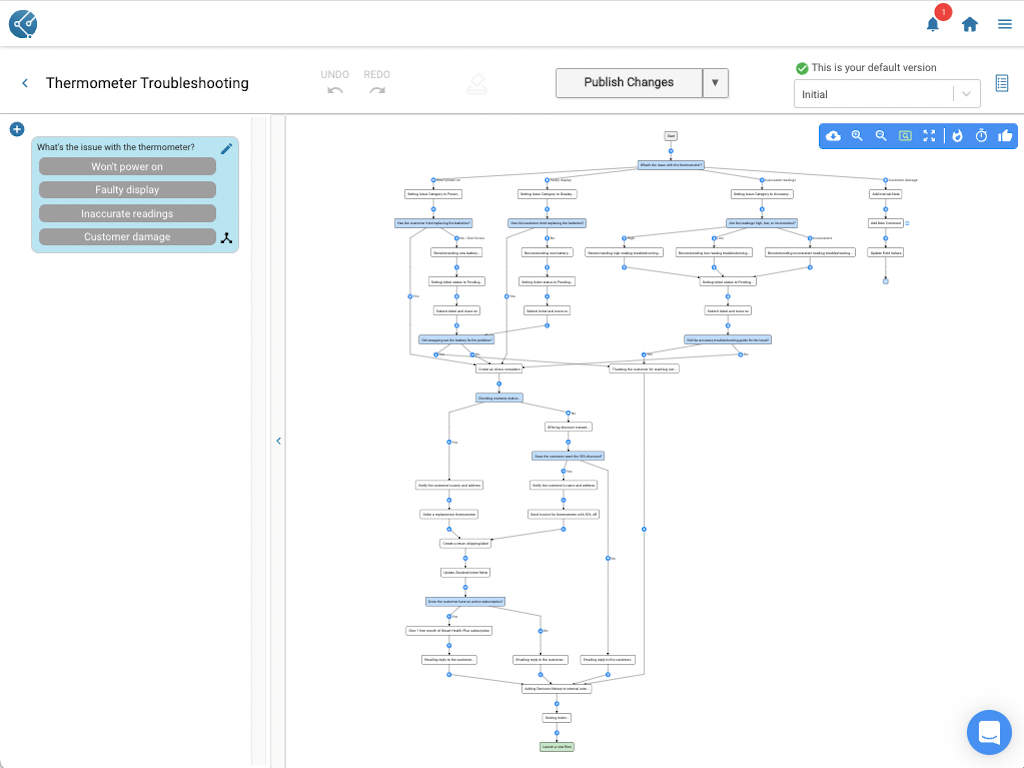Click the stopwatch timer icon
This screenshot has width=1024, height=768.
click(981, 136)
